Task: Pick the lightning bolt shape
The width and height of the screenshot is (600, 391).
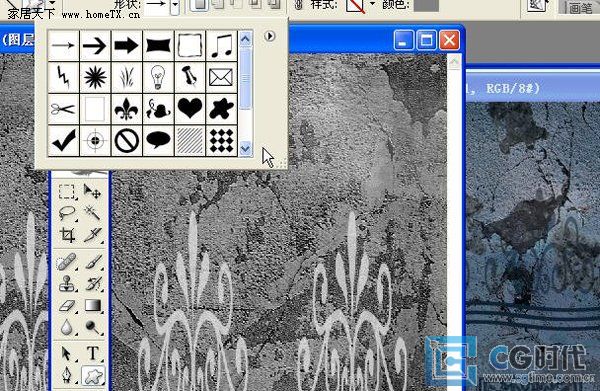Action: [64, 77]
